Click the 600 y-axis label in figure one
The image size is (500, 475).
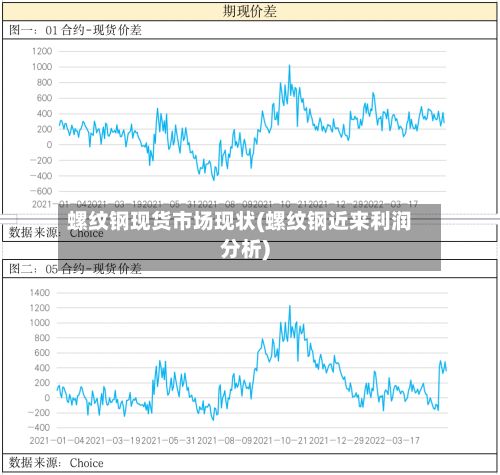[44, 98]
